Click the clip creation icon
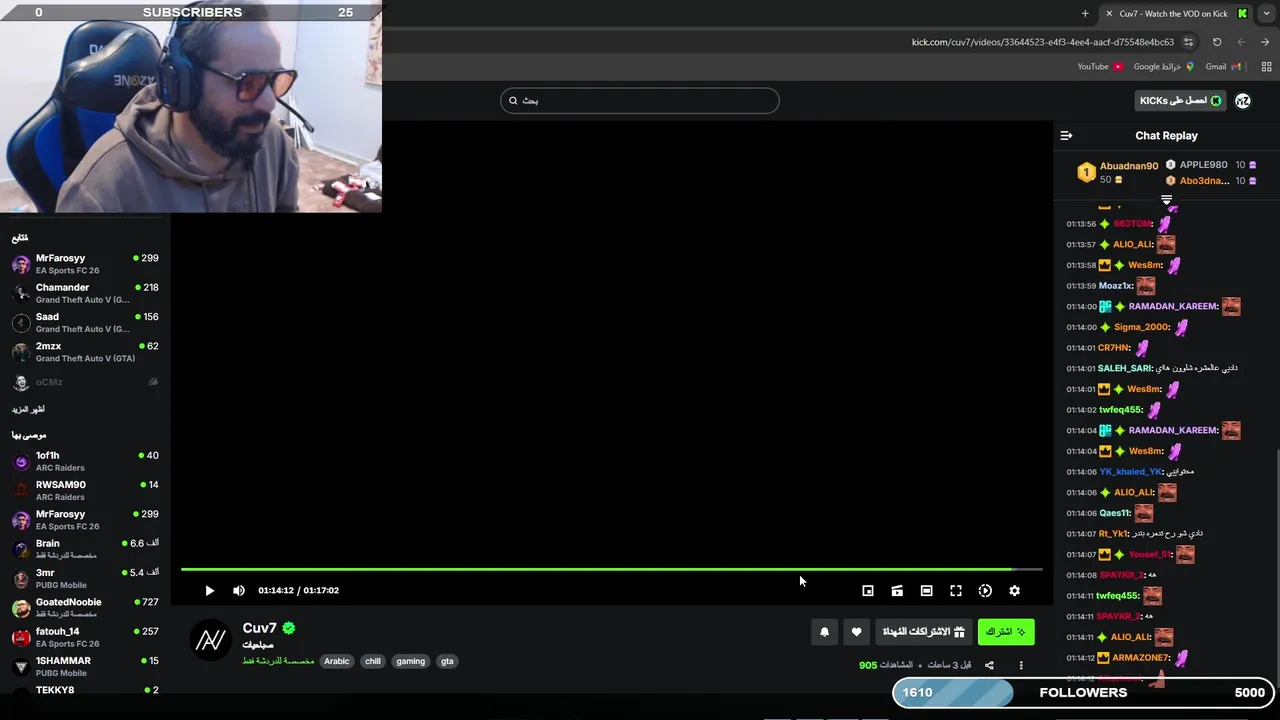 897,591
